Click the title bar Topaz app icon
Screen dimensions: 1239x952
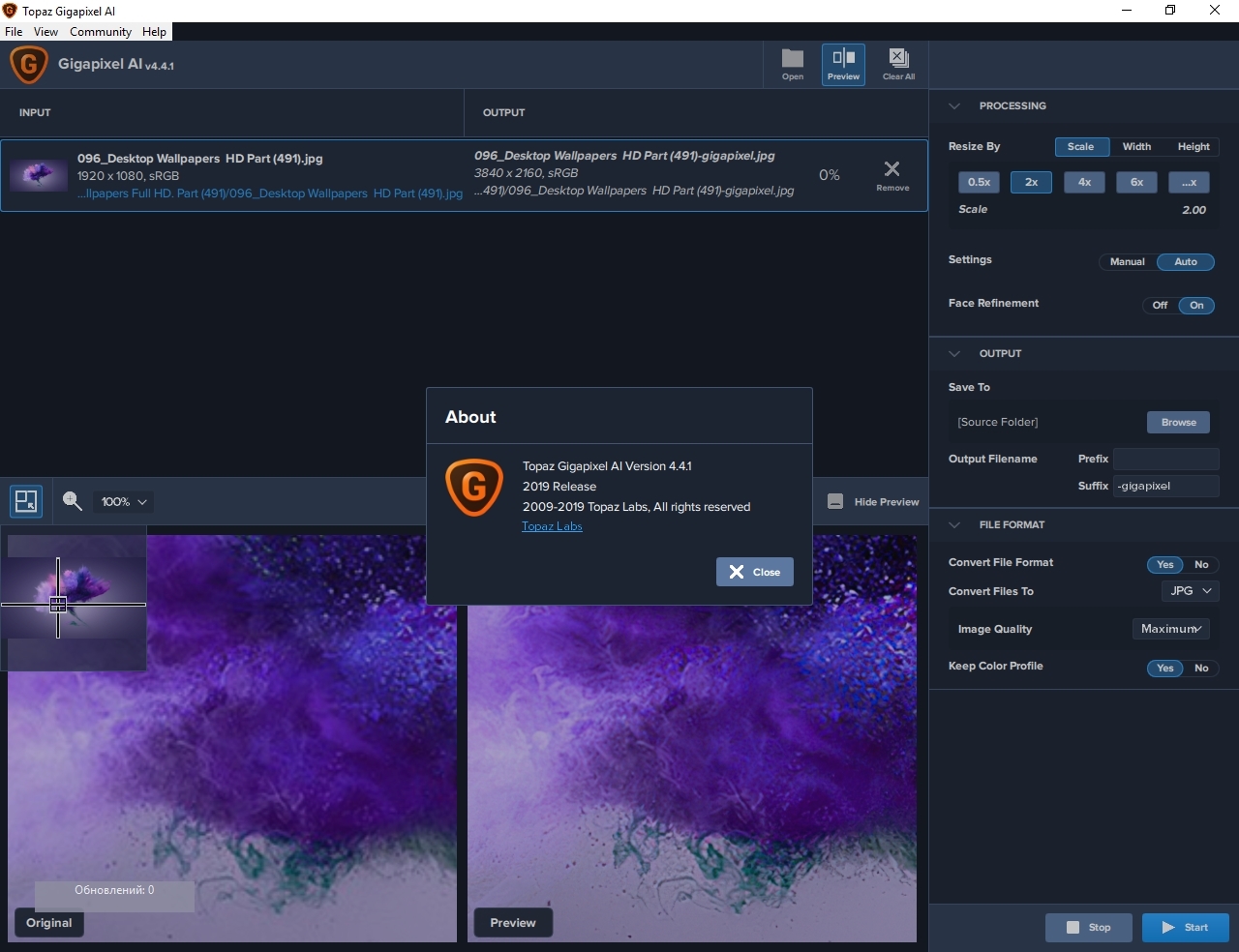(10, 11)
